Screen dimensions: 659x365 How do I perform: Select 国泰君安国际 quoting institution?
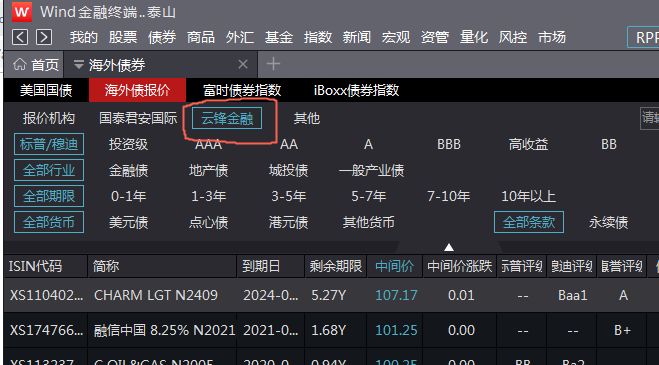[138, 118]
